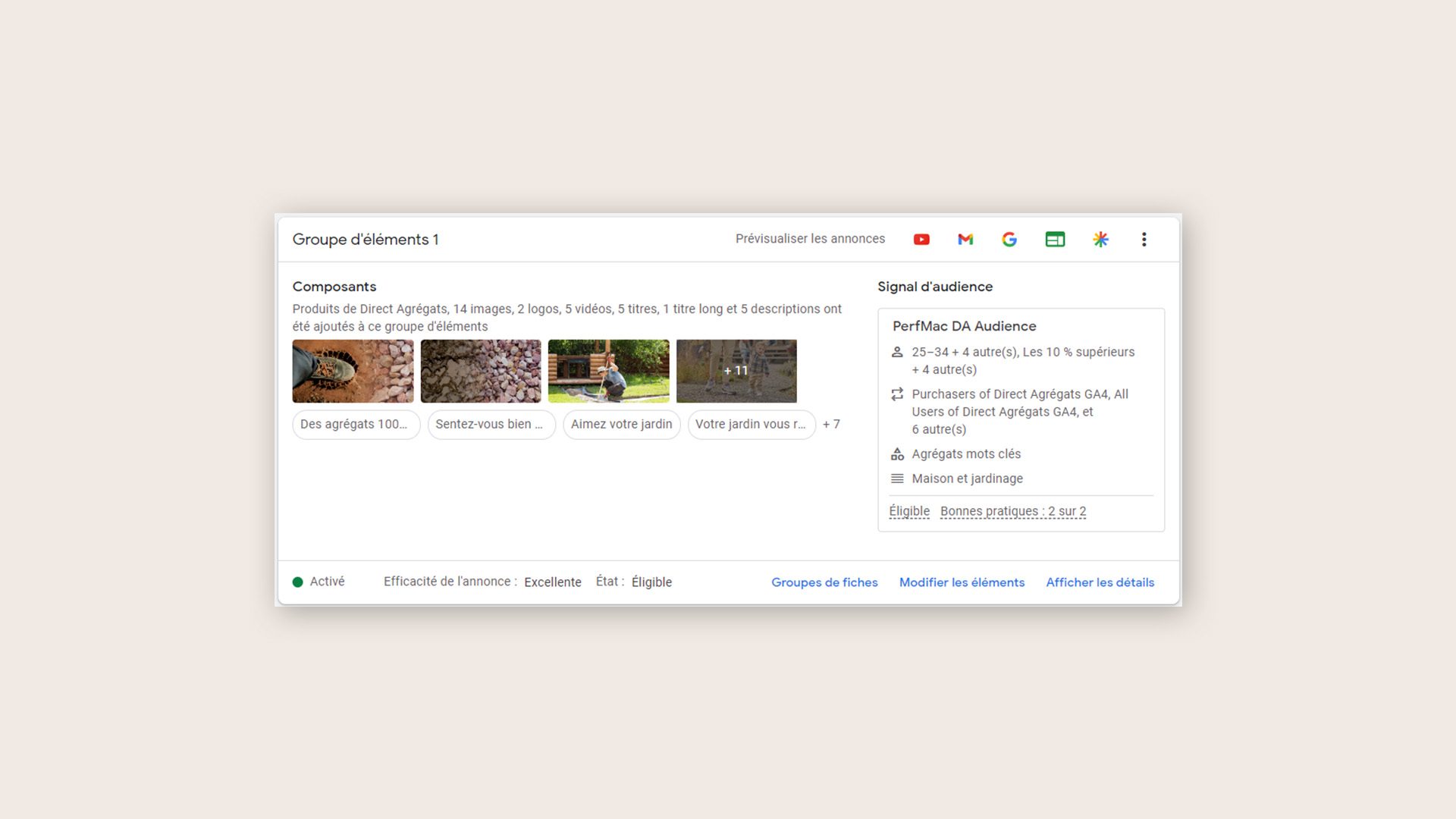
Task: Preview the ad on YouTube icon
Action: pos(921,240)
